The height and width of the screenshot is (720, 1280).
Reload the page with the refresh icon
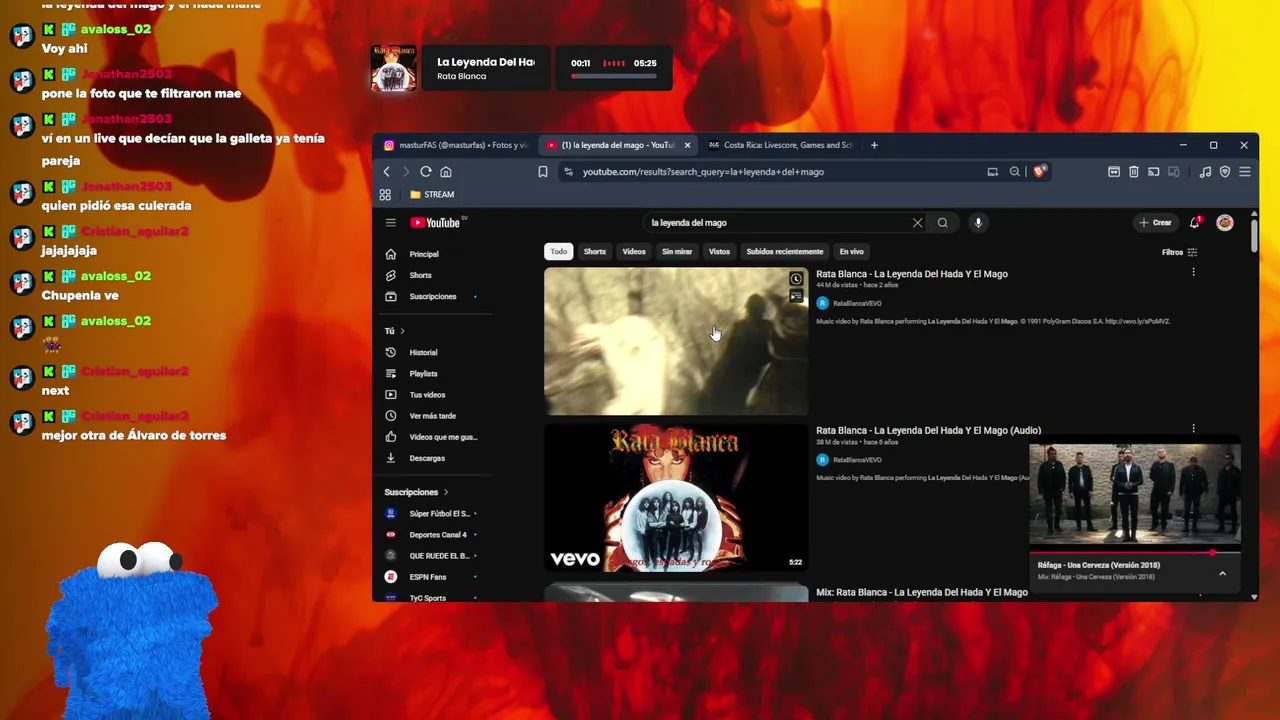426,172
